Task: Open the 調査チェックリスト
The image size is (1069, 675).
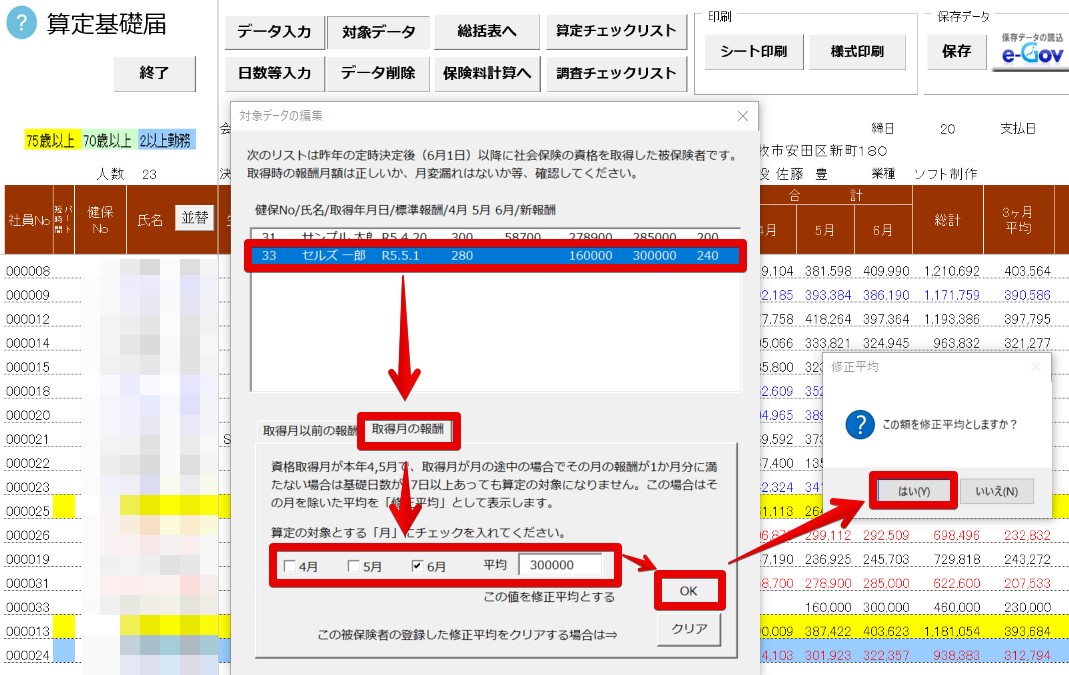Action: (616, 73)
